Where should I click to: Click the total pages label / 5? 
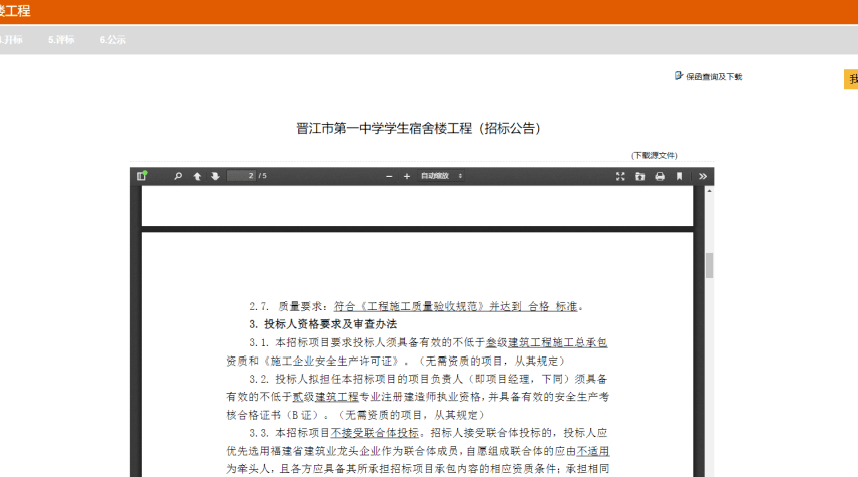coord(263,176)
